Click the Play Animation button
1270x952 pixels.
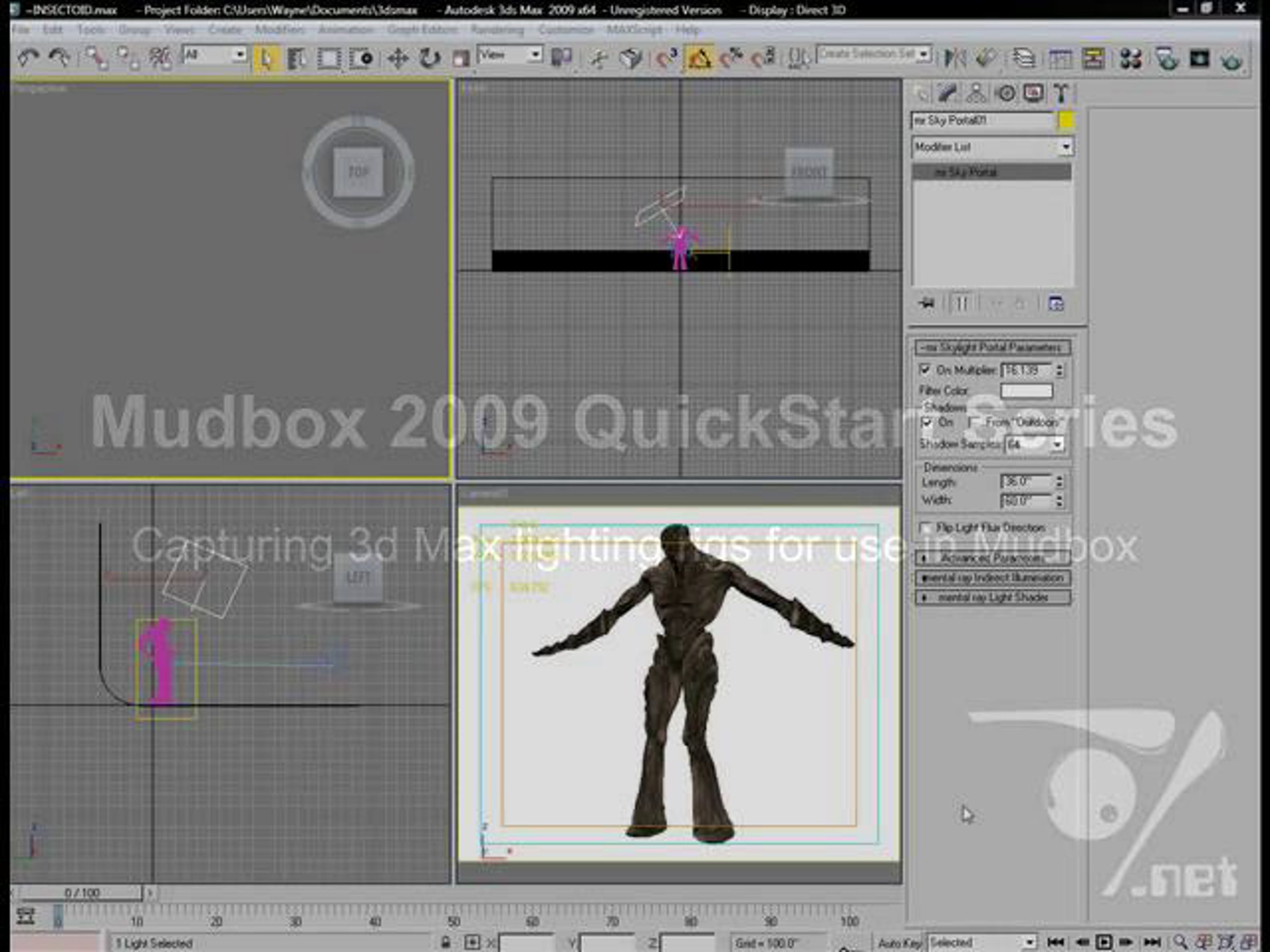tap(1103, 942)
